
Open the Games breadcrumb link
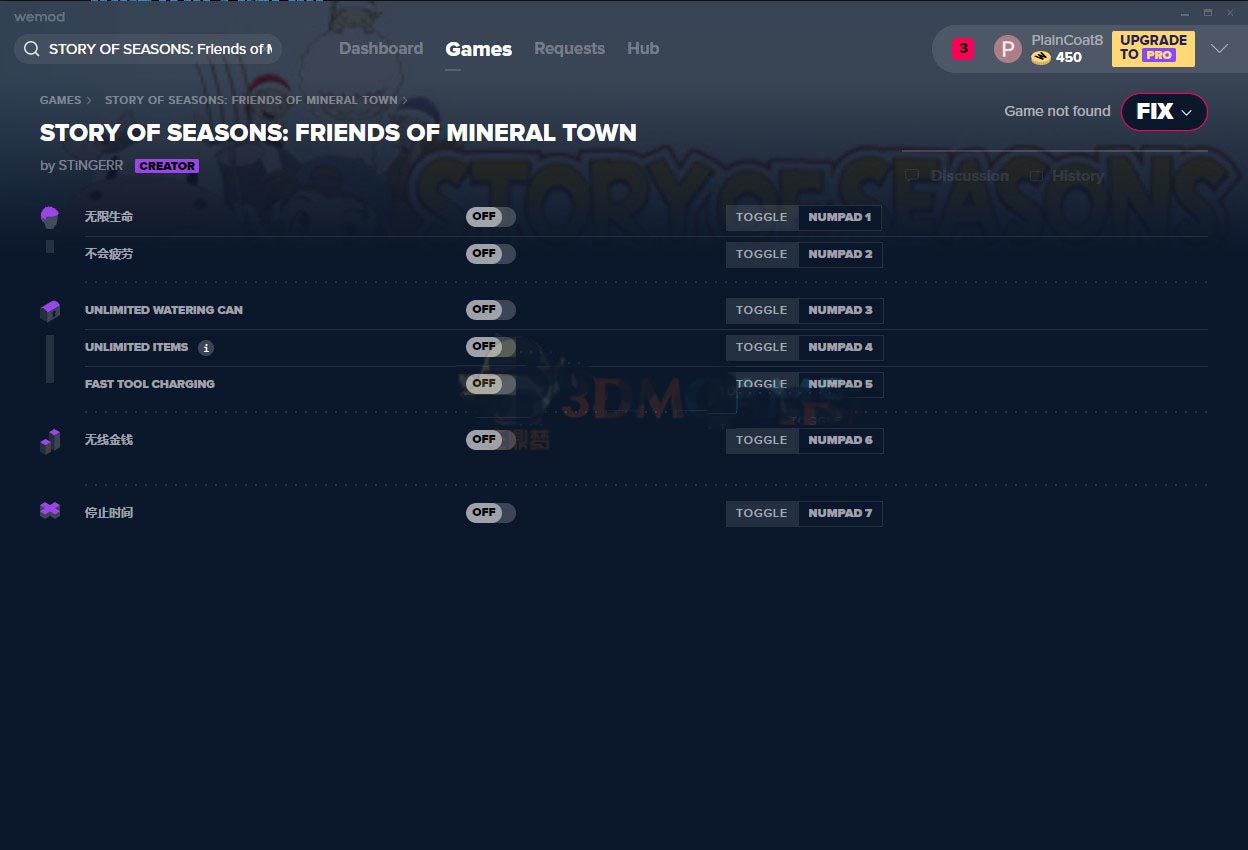61,100
